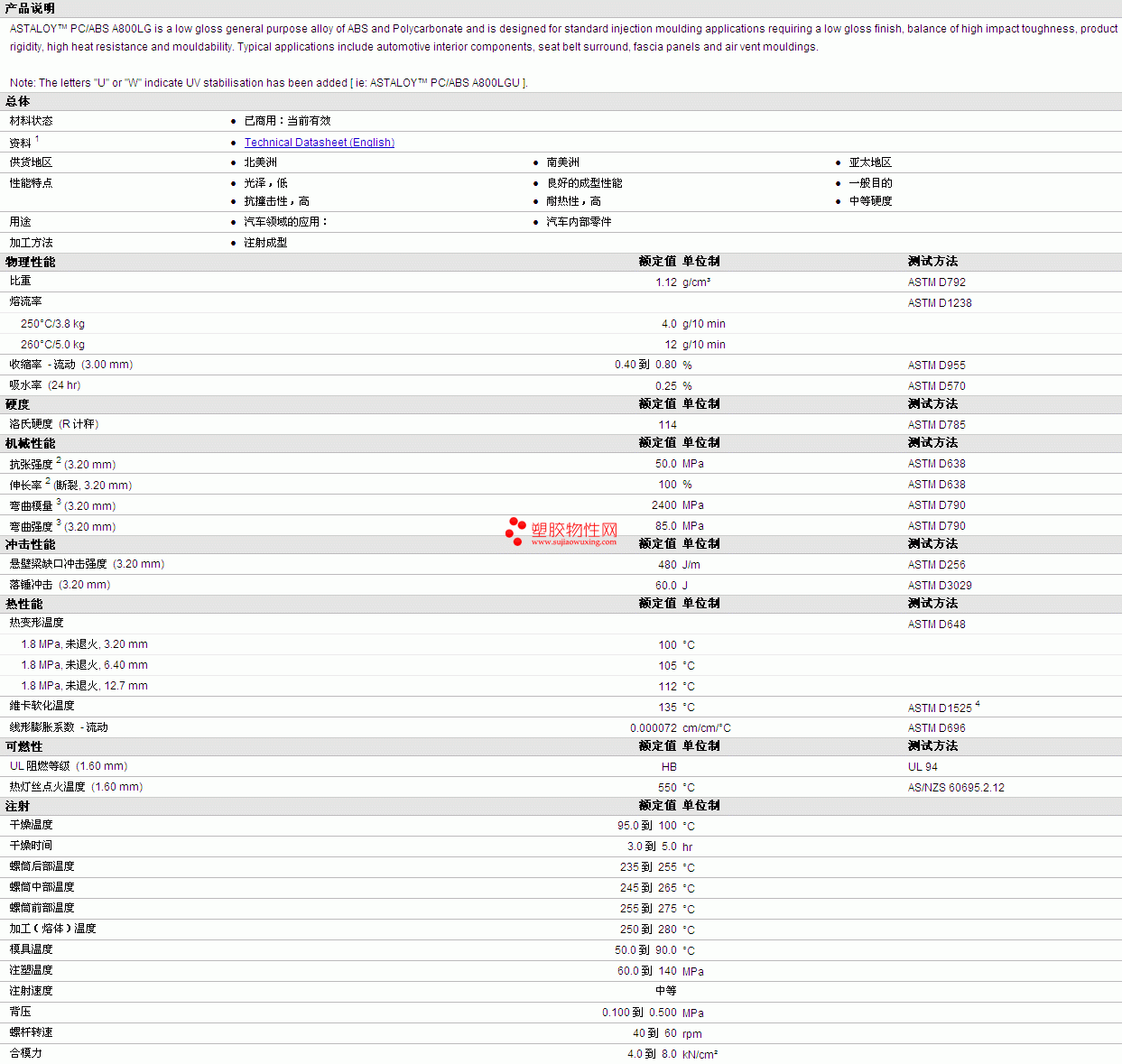Select the 550 glow wire ignition value

pyautogui.click(x=667, y=788)
